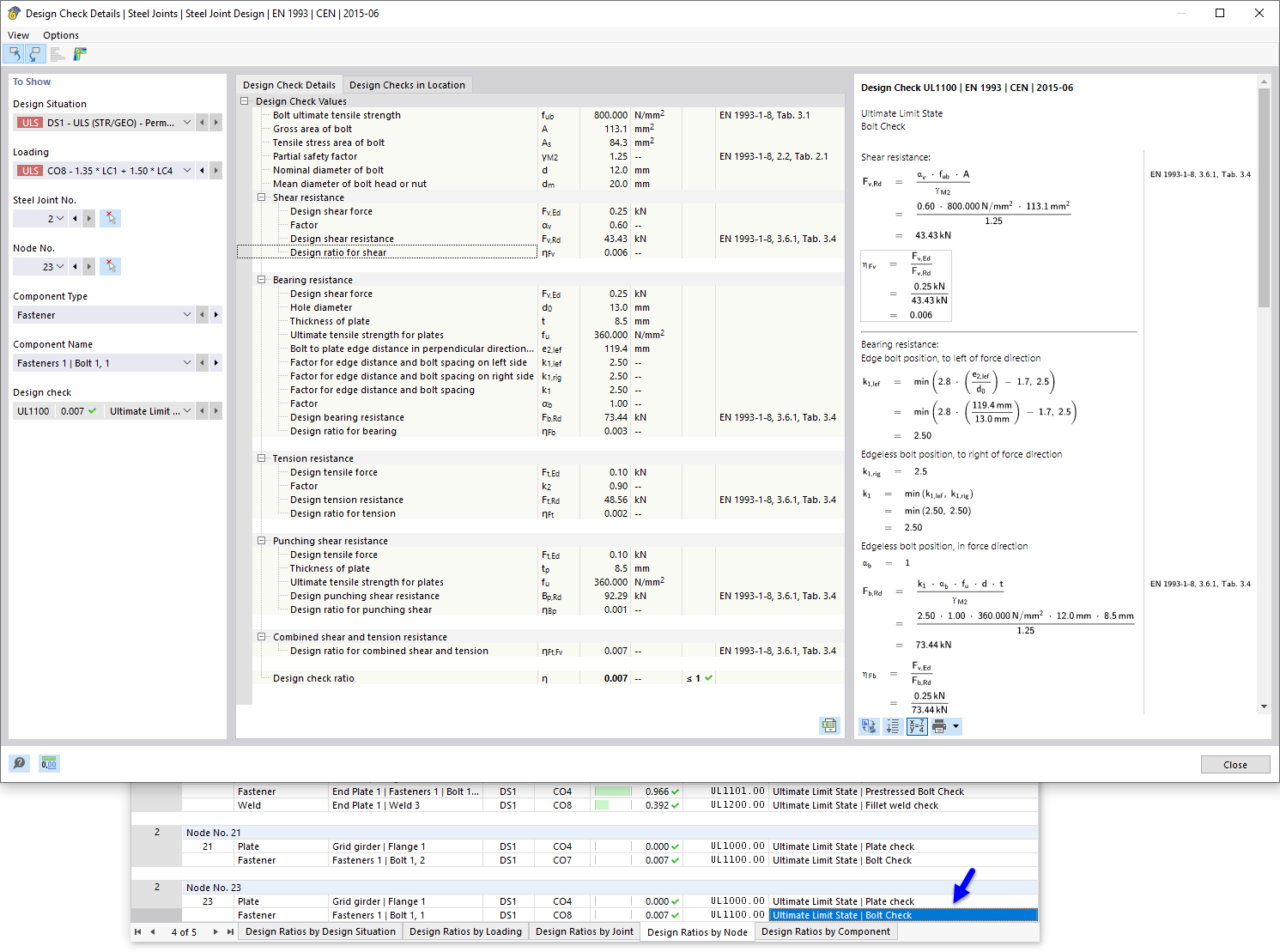The image size is (1280, 952).
Task: Open the Options menu
Action: tap(61, 35)
